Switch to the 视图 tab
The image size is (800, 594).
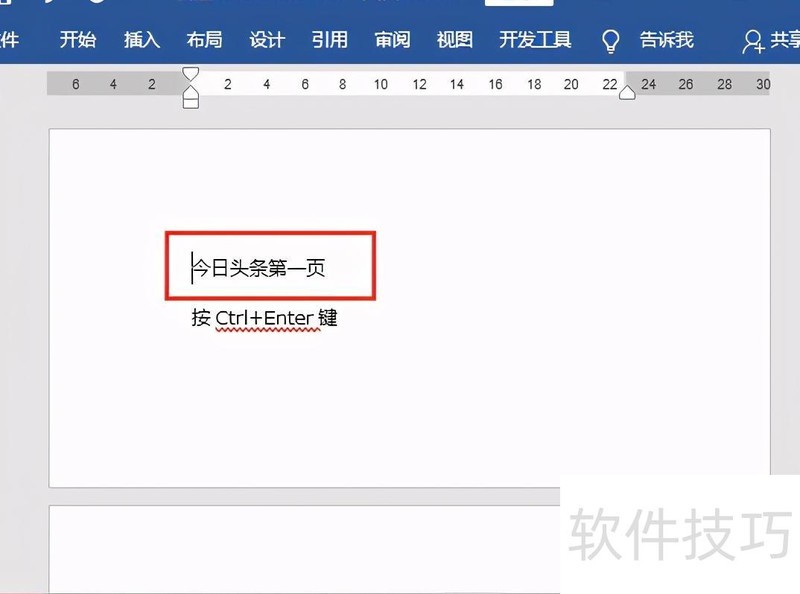point(455,40)
